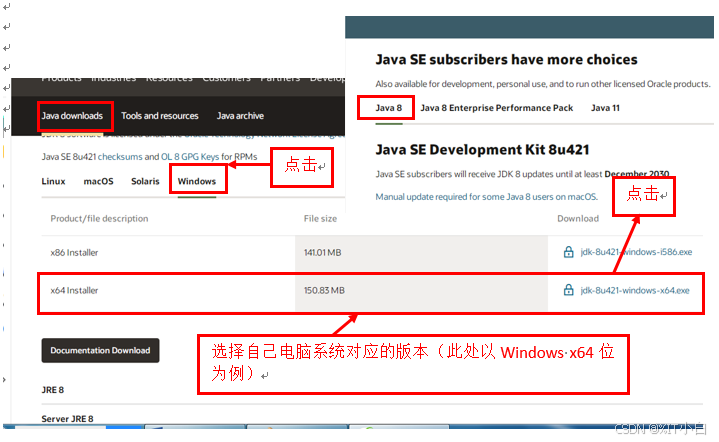Select the macOS platform tab
Viewport: 719px width, 442px height.
98,181
